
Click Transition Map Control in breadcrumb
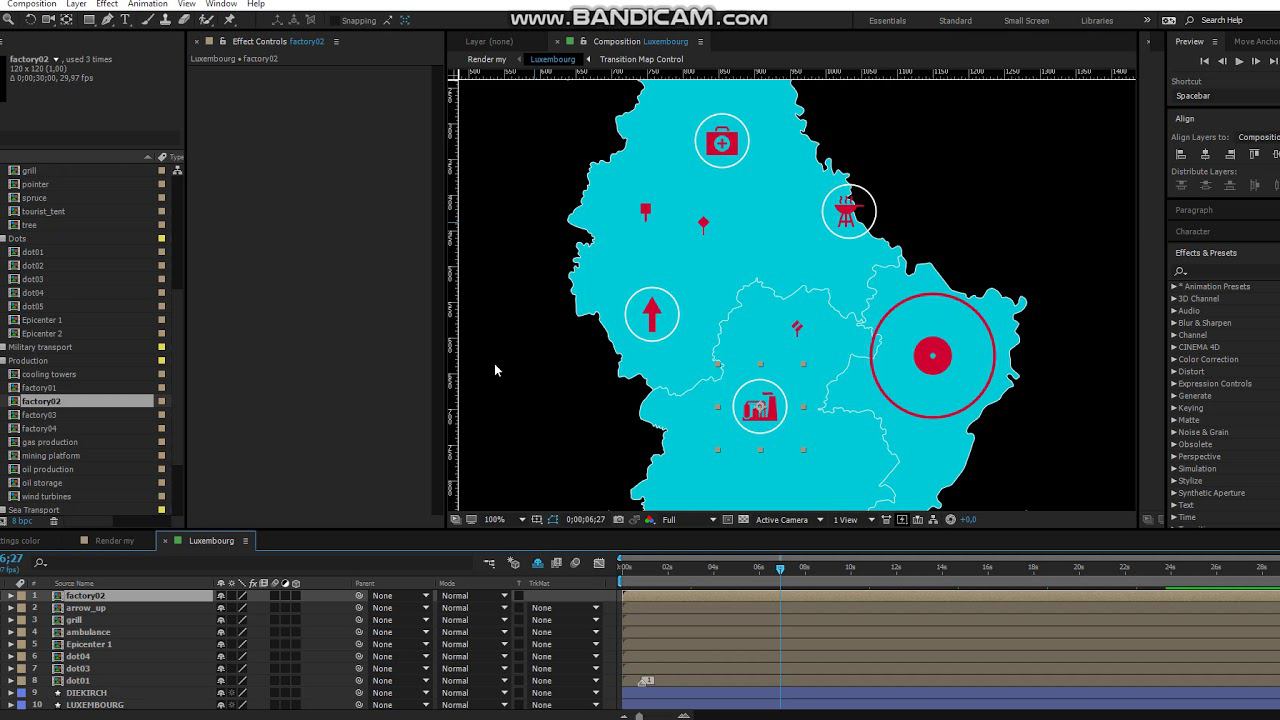click(641, 60)
